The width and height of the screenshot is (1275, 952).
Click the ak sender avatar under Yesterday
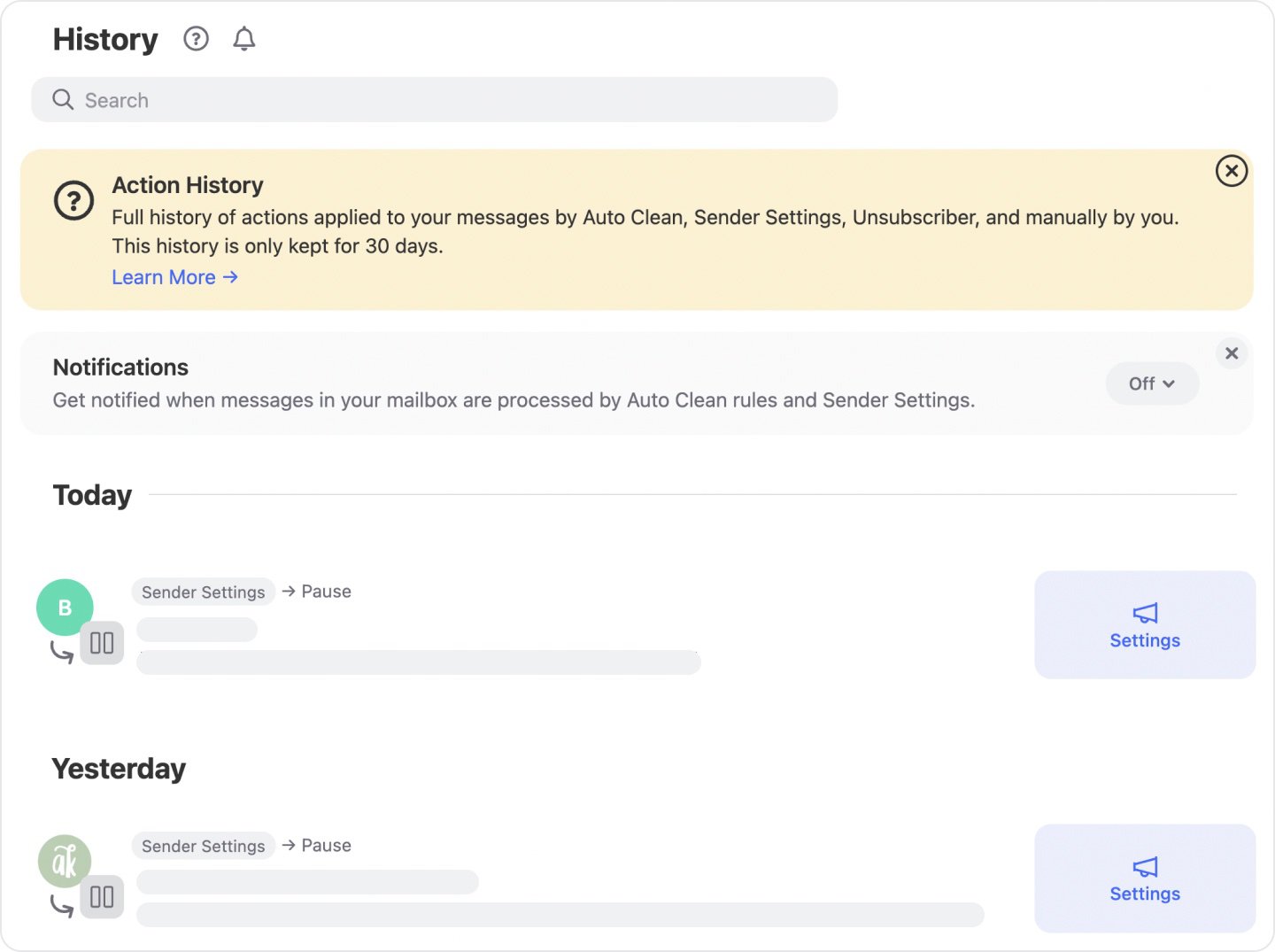(65, 861)
